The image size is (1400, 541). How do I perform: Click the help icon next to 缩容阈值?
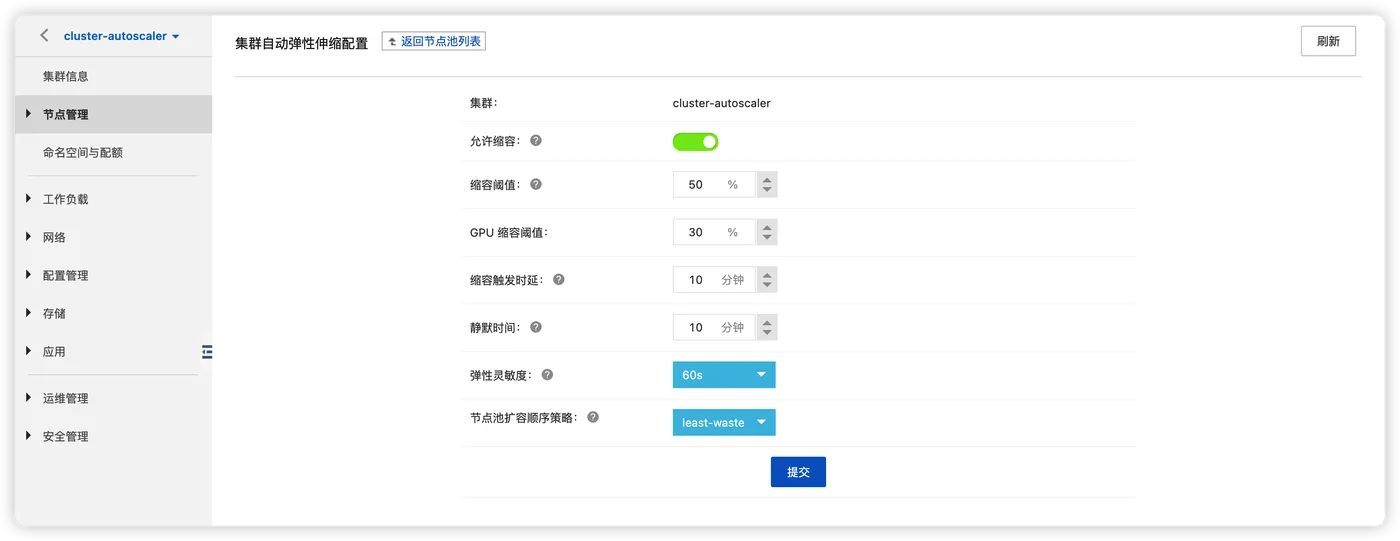coord(536,184)
